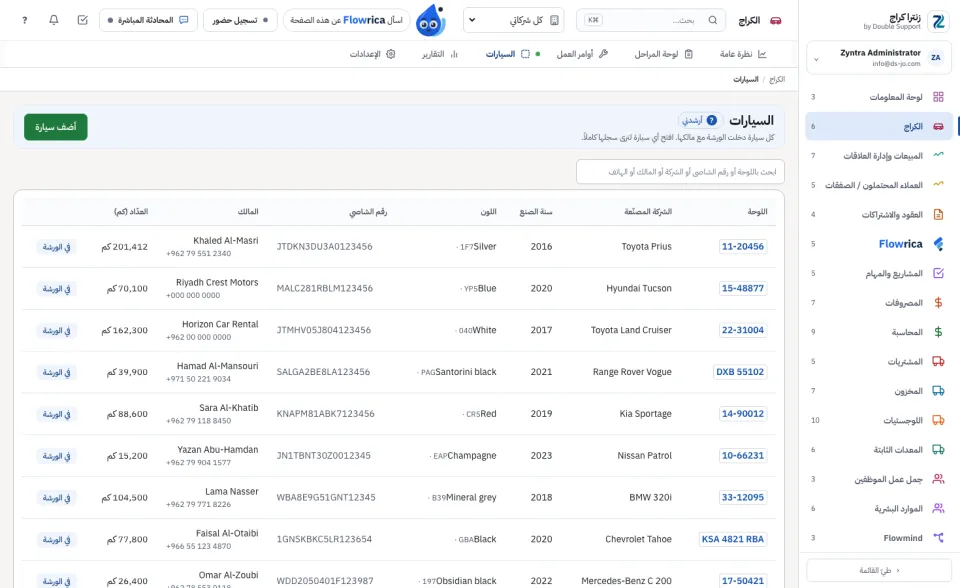
Task: Open plate link 33-12095
Action: [x=743, y=497]
